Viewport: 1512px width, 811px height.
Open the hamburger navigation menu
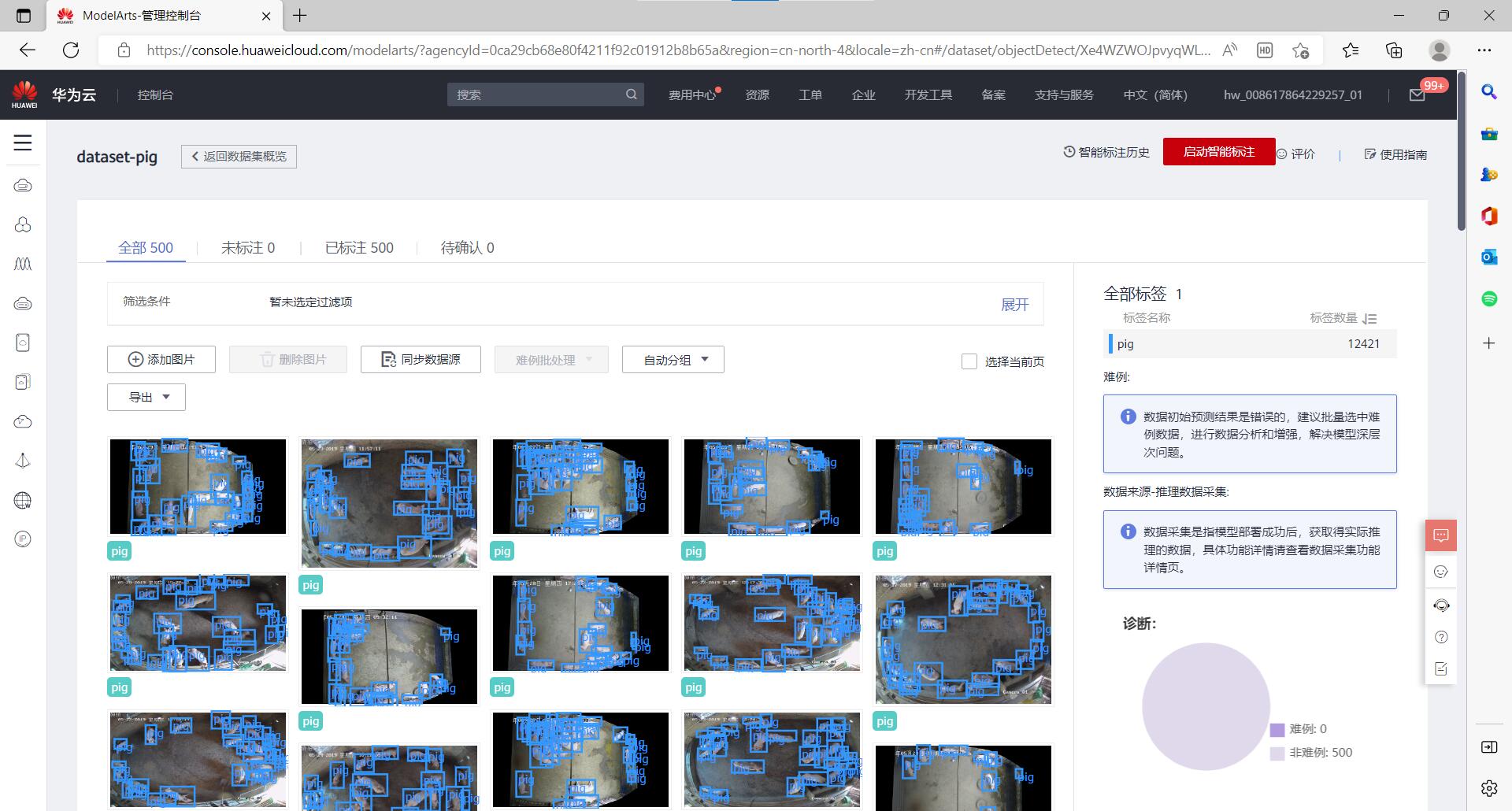(23, 143)
